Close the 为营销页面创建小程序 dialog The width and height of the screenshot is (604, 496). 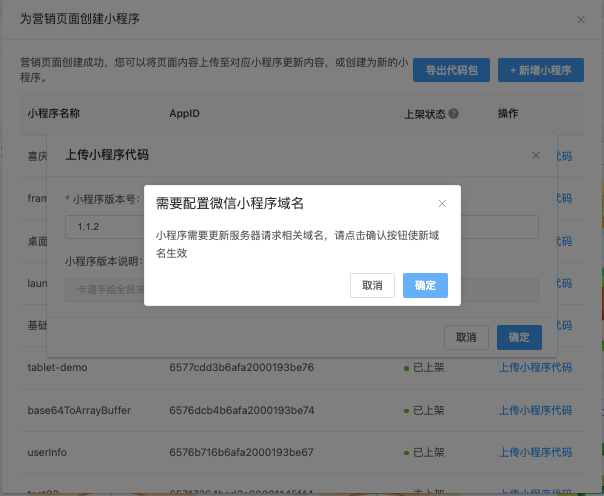581,19
